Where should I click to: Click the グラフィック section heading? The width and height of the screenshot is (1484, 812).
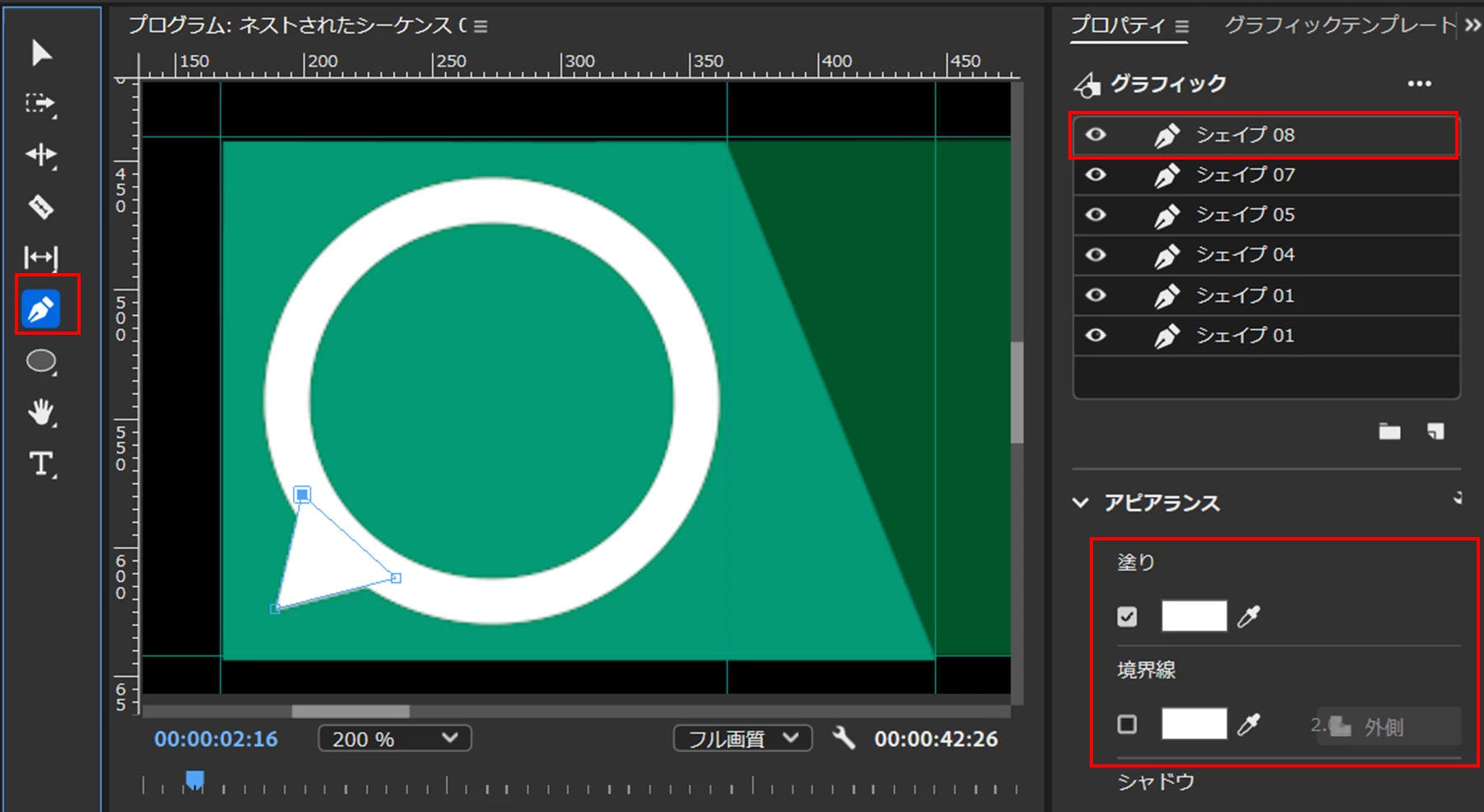coord(1169,84)
